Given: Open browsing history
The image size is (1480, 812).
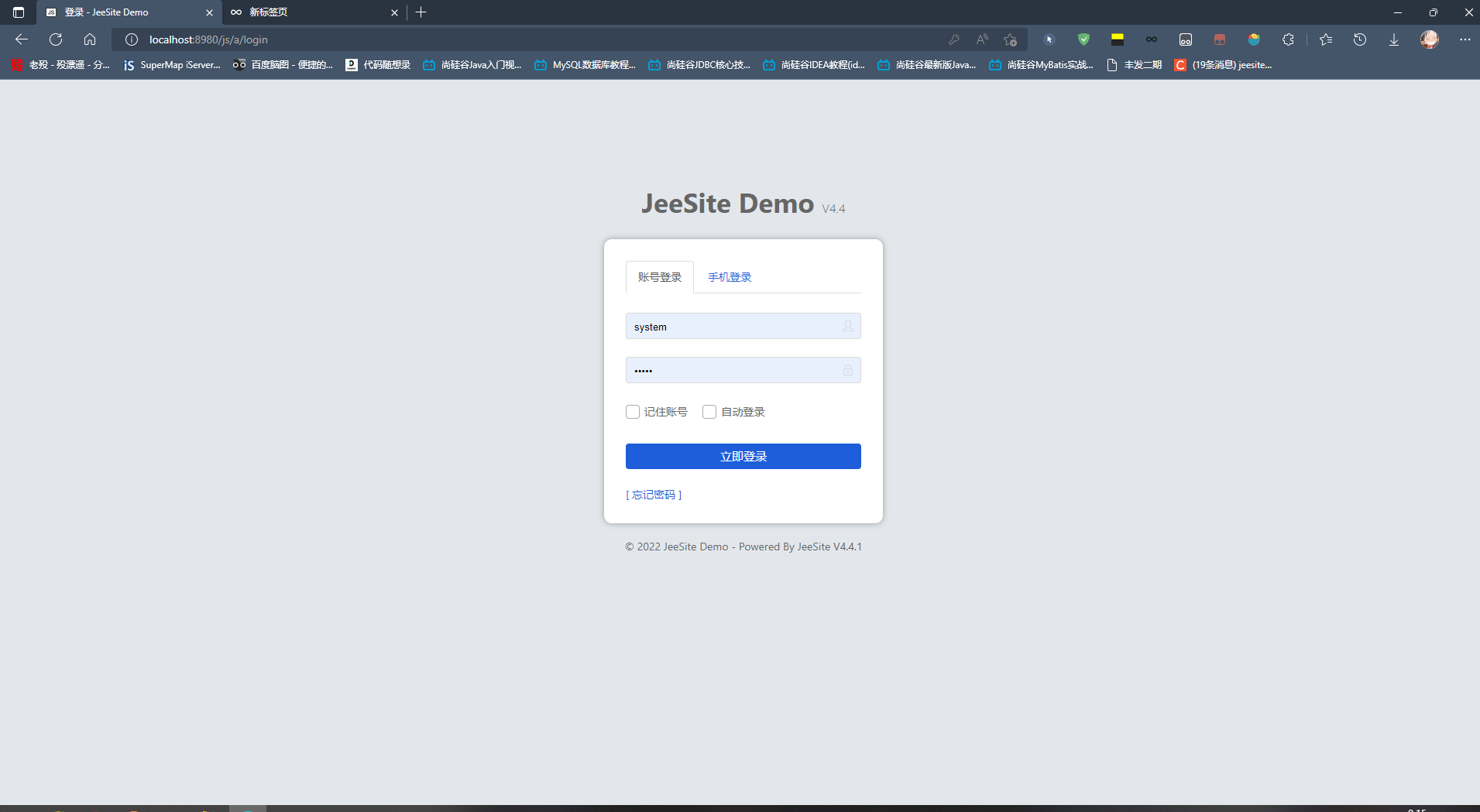Looking at the screenshot, I should coord(1360,39).
